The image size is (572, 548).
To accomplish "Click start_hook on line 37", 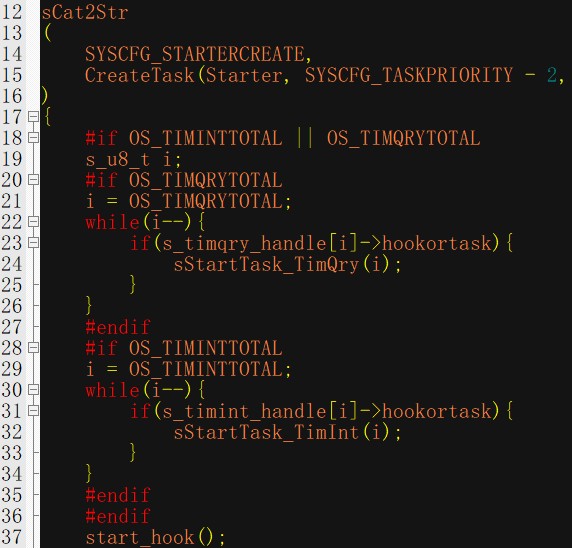I will [x=139, y=538].
